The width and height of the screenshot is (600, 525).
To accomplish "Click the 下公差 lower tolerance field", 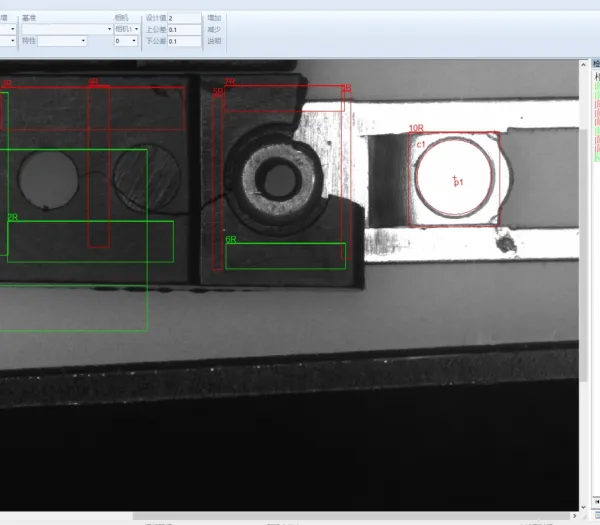I will [184, 41].
